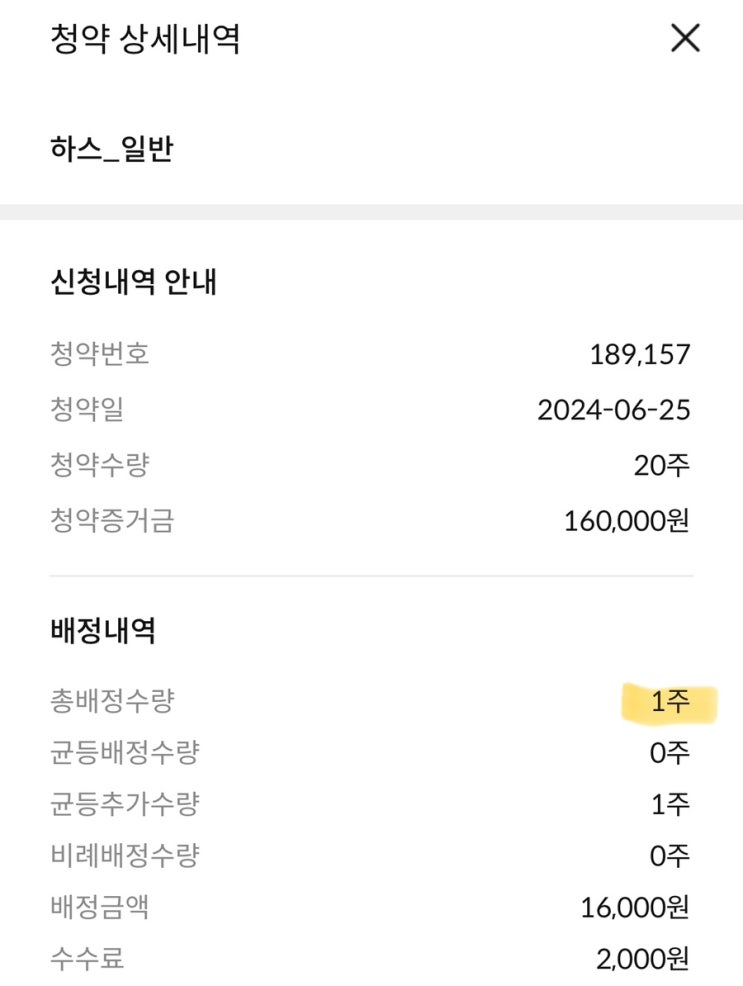Click the 배정금액 label
This screenshot has width=743, height=986.
tap(99, 908)
